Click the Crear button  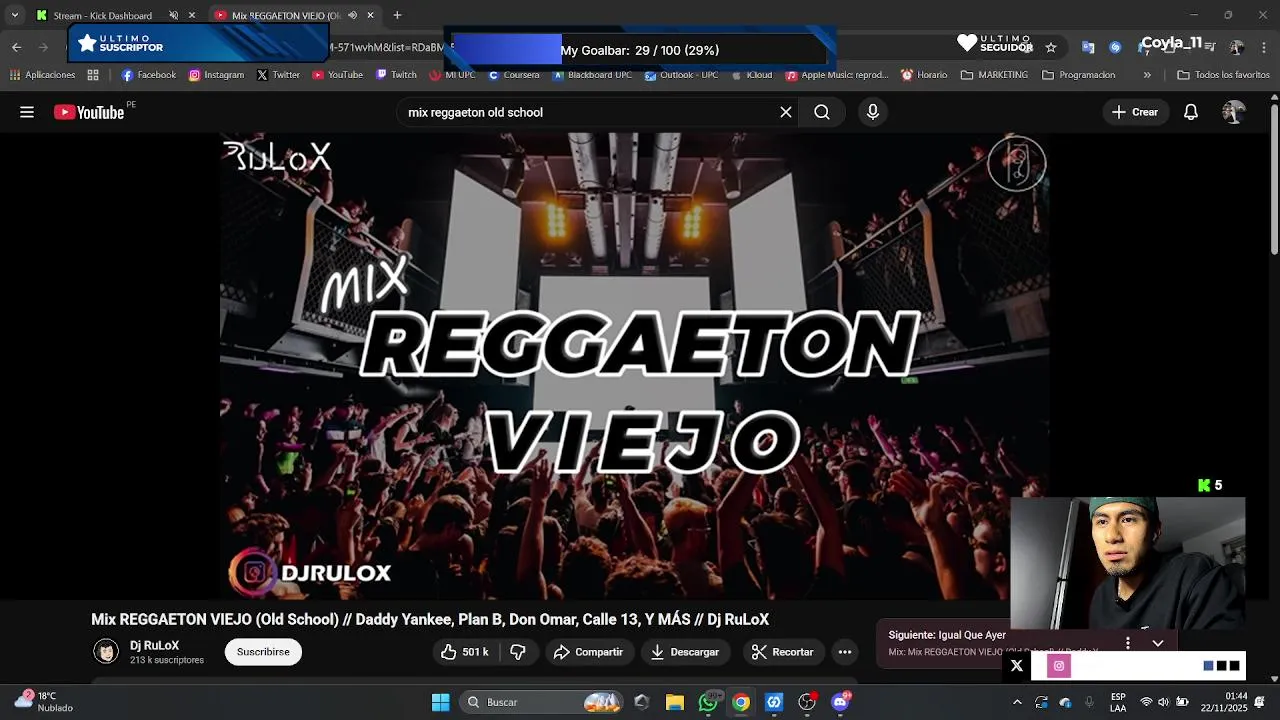tap(1135, 112)
